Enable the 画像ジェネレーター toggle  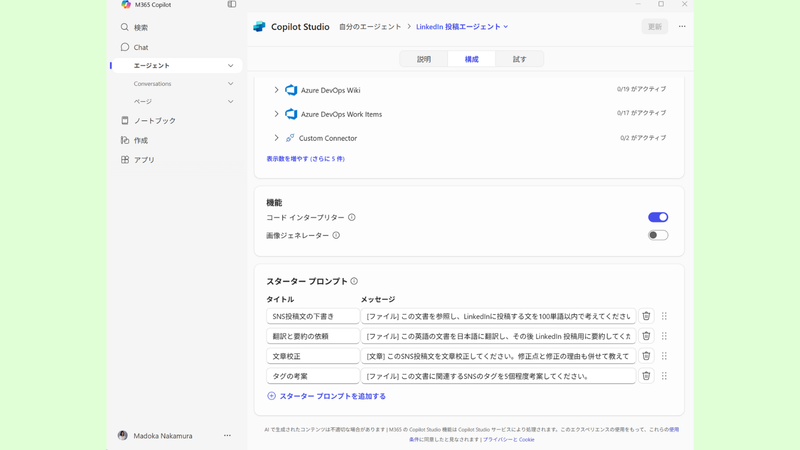coord(657,235)
